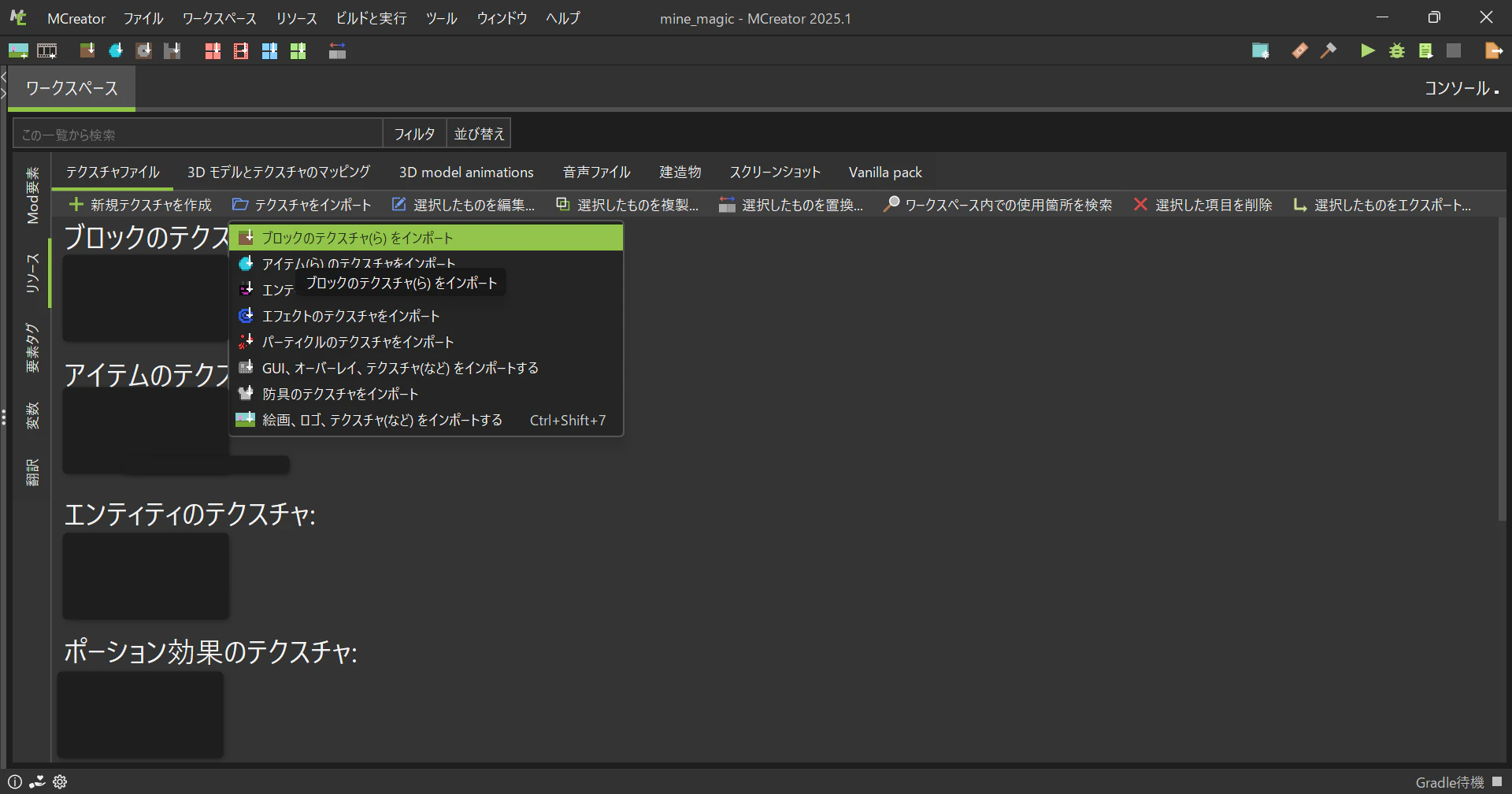Click the eraser icon in the toolbar
Image resolution: width=1512 pixels, height=794 pixels.
[1300, 51]
